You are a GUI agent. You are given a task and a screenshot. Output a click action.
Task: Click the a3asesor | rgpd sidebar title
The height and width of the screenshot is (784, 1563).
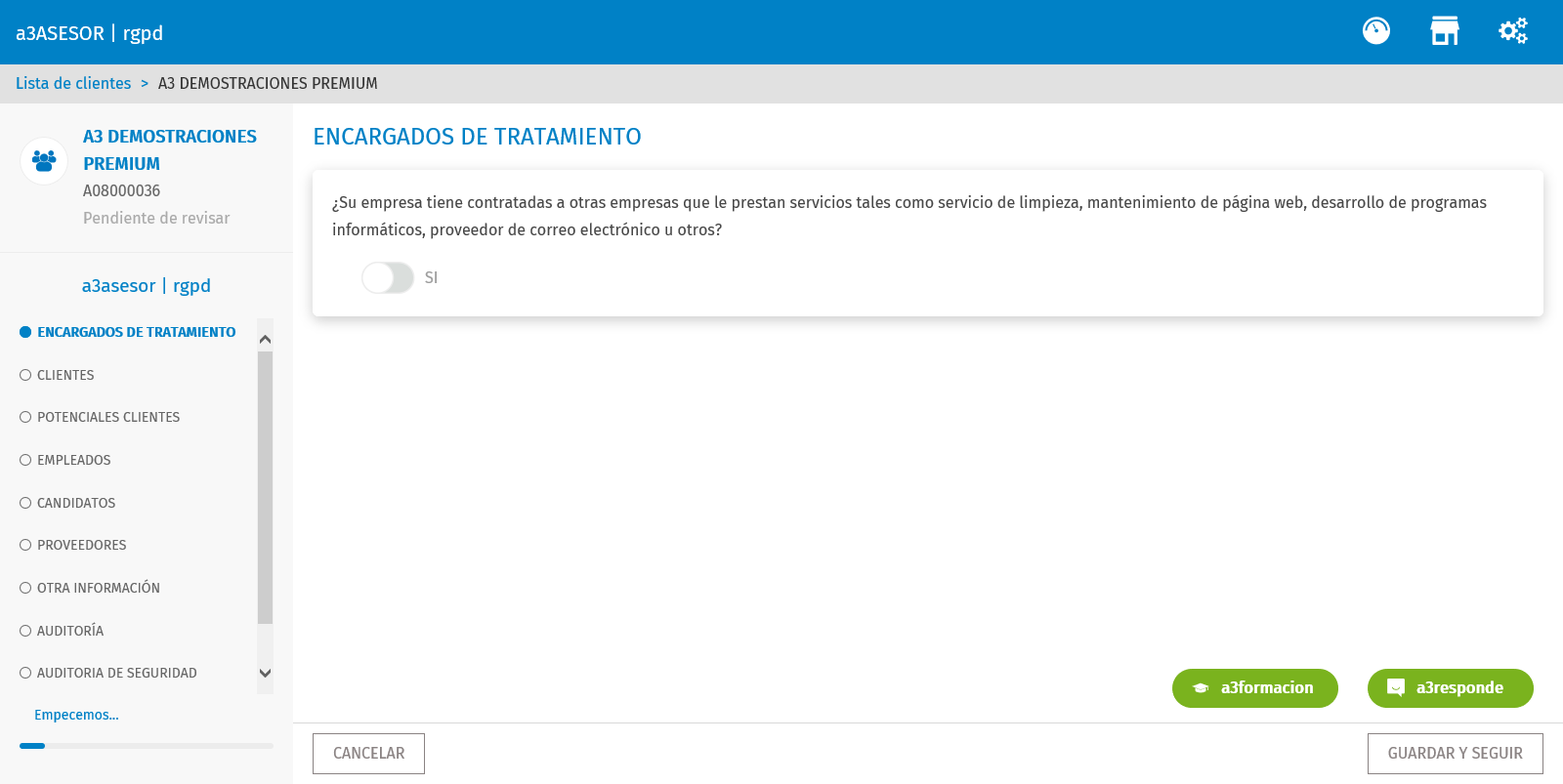147,286
